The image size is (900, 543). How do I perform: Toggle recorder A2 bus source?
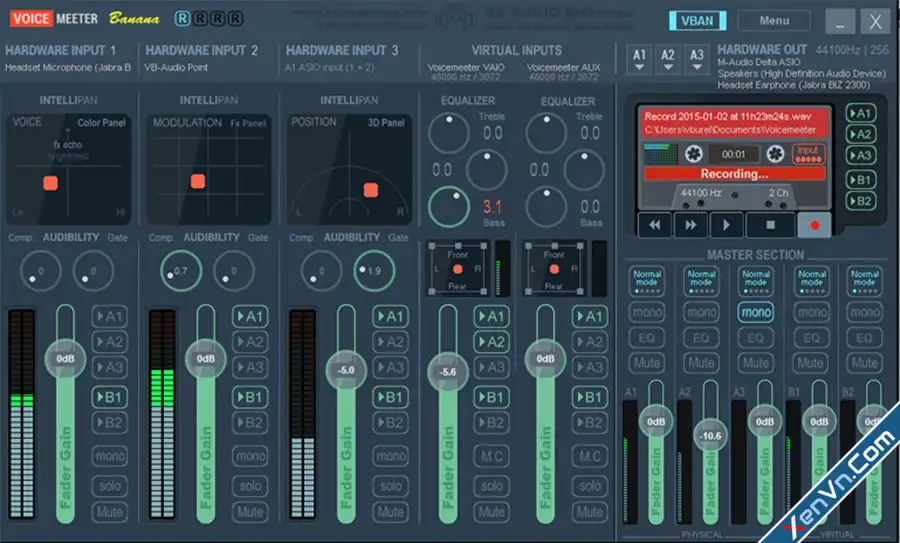coord(860,134)
